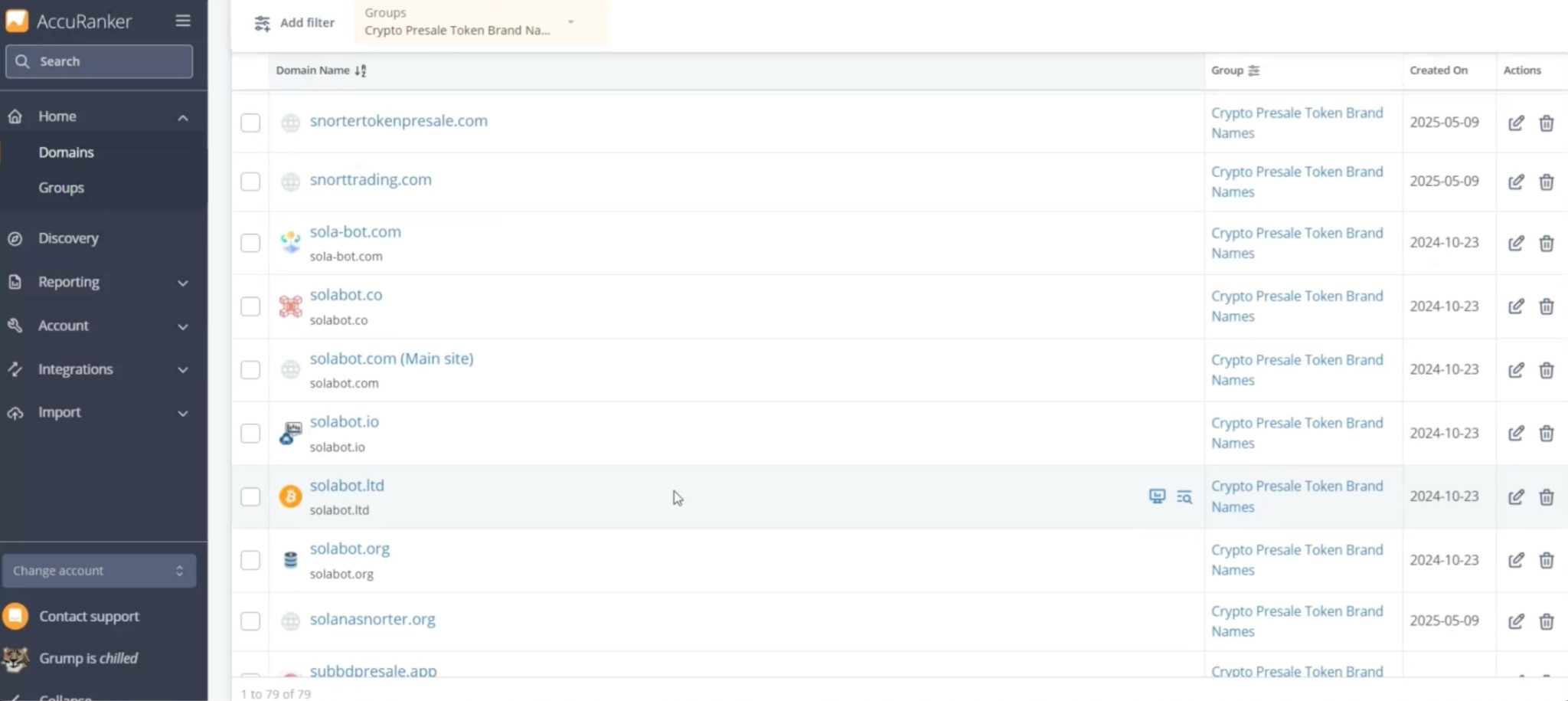Check the solanasnorter.org row checkbox
Image resolution: width=1568 pixels, height=701 pixels.
[250, 621]
